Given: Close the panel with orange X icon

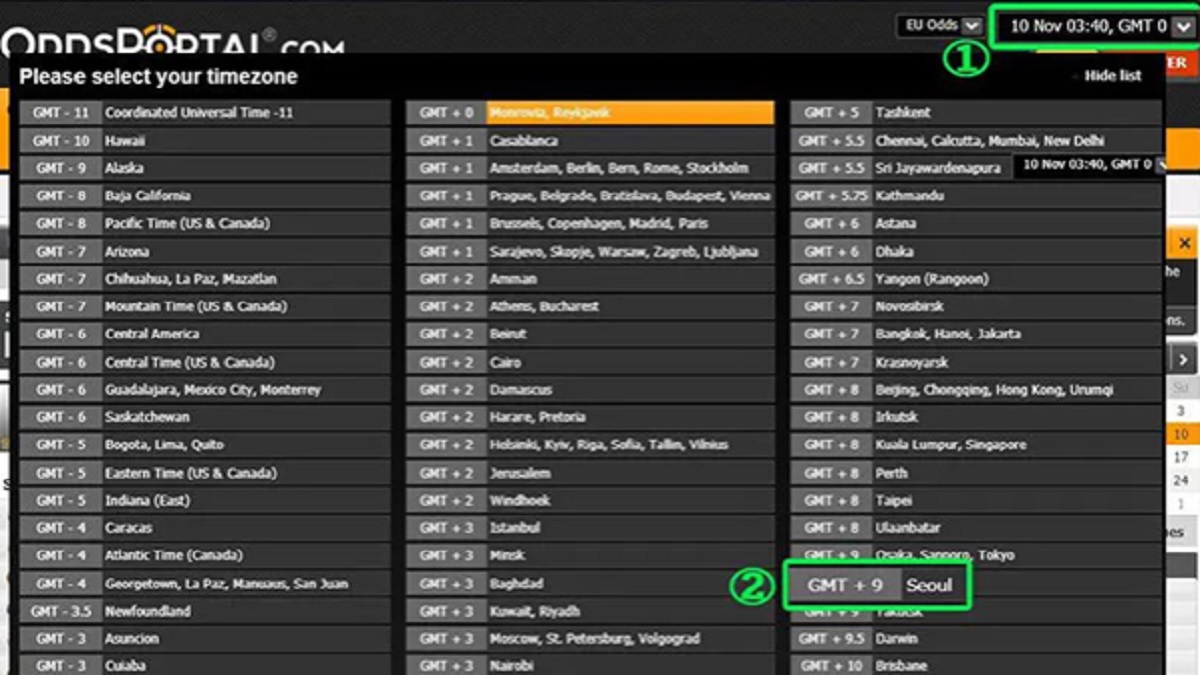Looking at the screenshot, I should [1184, 243].
